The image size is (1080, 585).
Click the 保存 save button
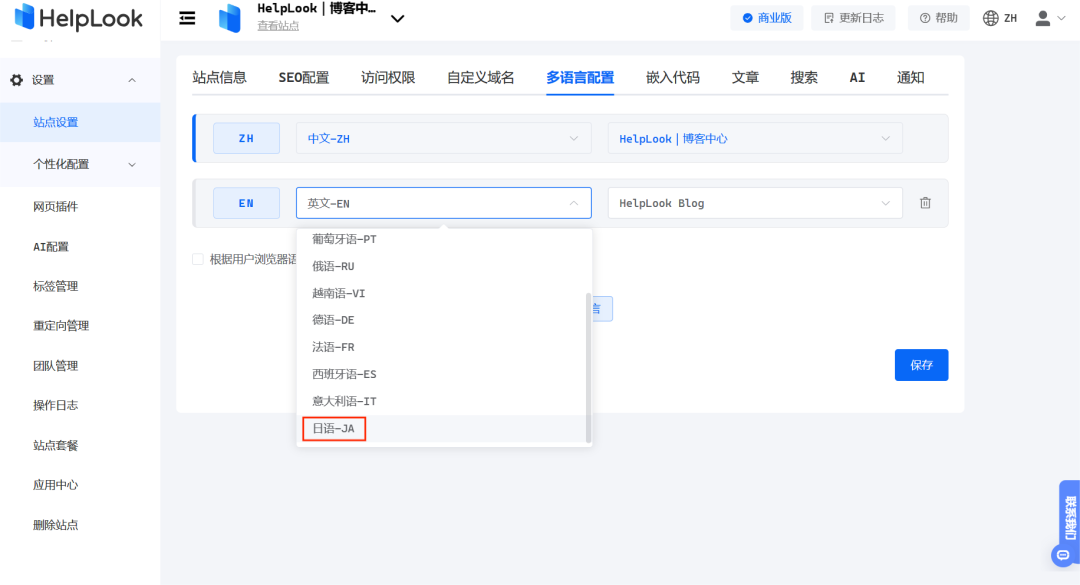tap(921, 364)
